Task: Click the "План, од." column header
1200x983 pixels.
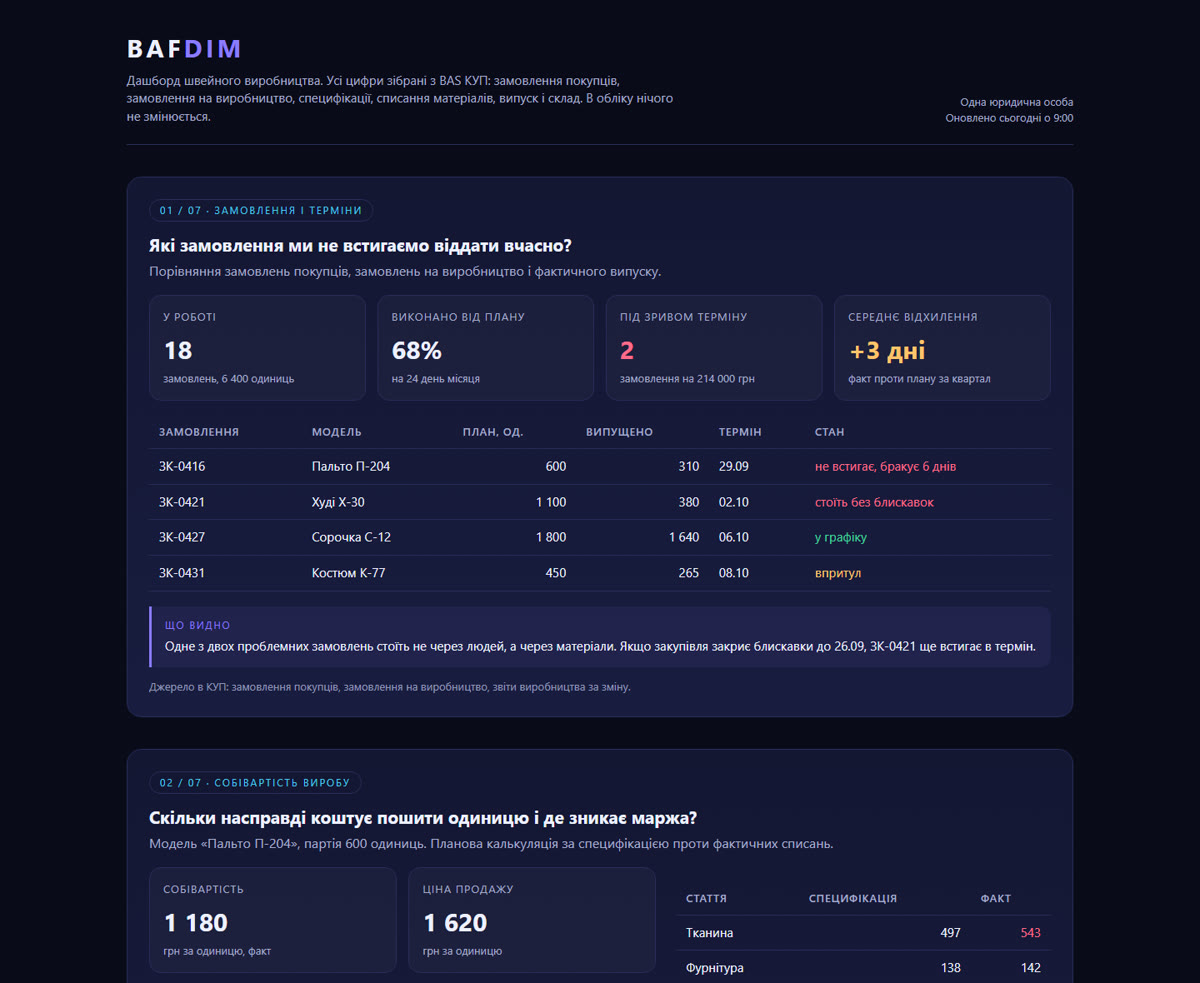Action: [x=493, y=432]
